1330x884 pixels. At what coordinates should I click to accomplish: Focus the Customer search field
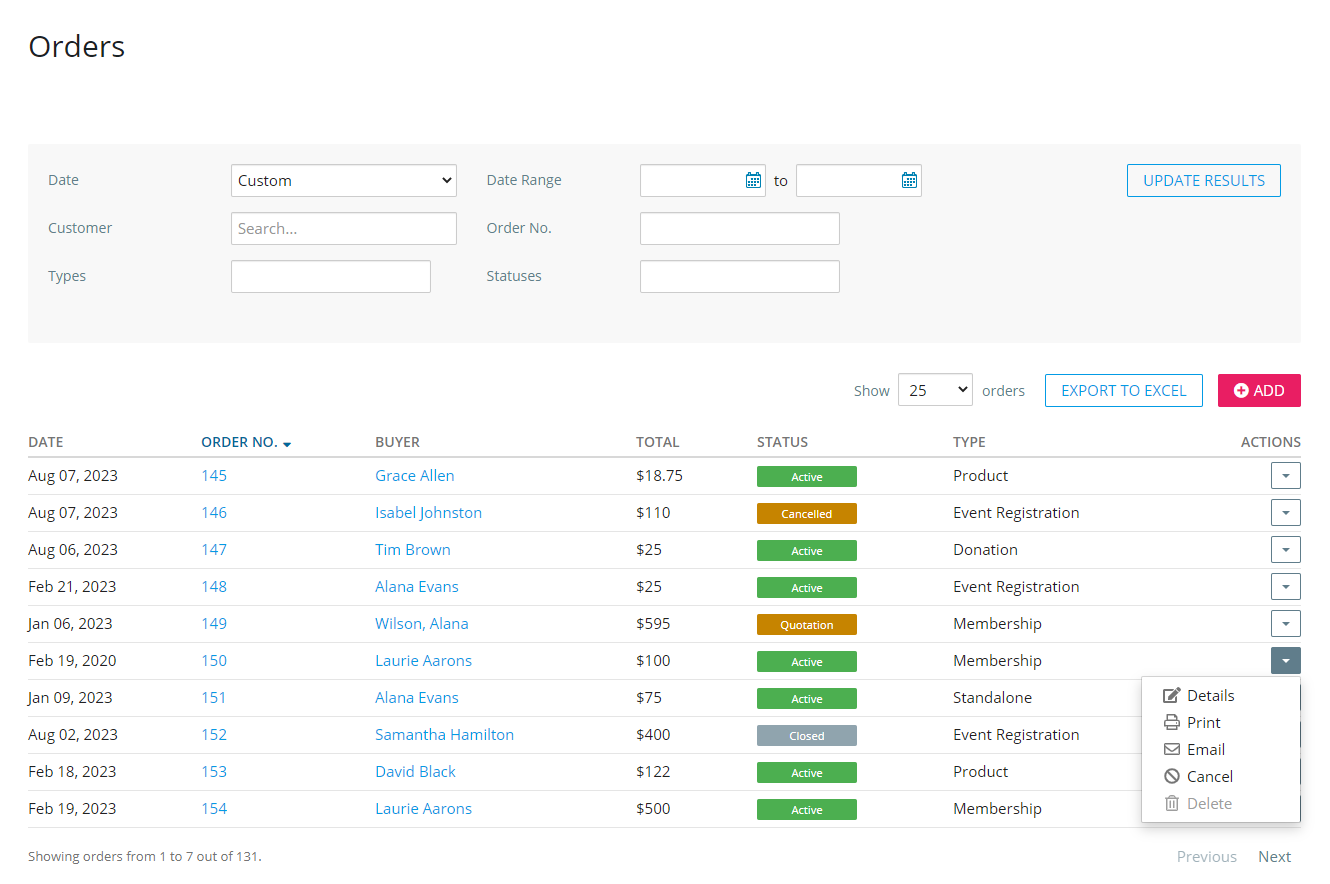343,229
